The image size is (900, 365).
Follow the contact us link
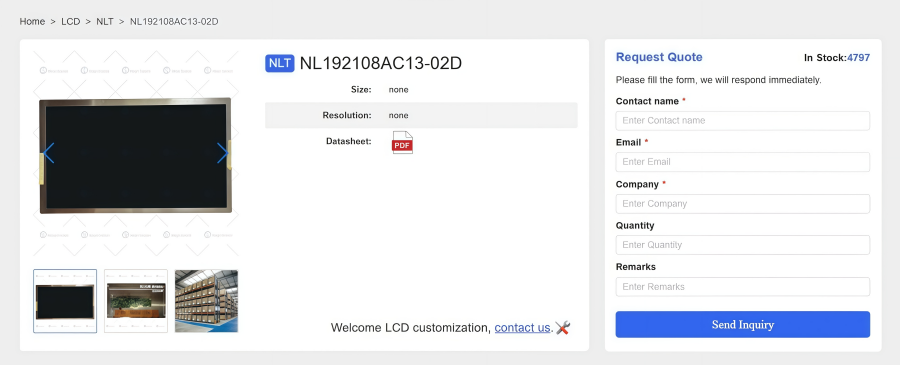tap(522, 328)
